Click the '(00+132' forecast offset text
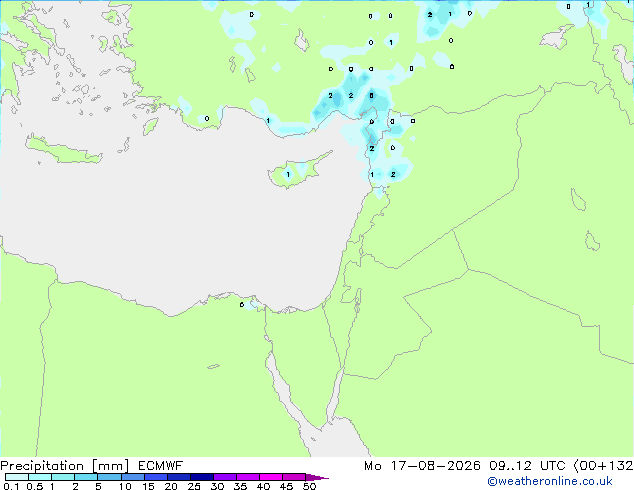 [603, 466]
